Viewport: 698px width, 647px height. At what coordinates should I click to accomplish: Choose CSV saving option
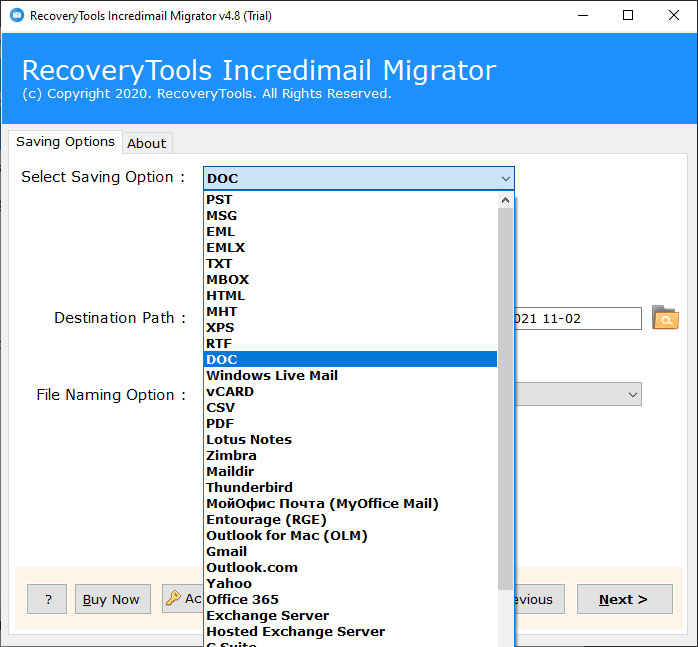350,407
